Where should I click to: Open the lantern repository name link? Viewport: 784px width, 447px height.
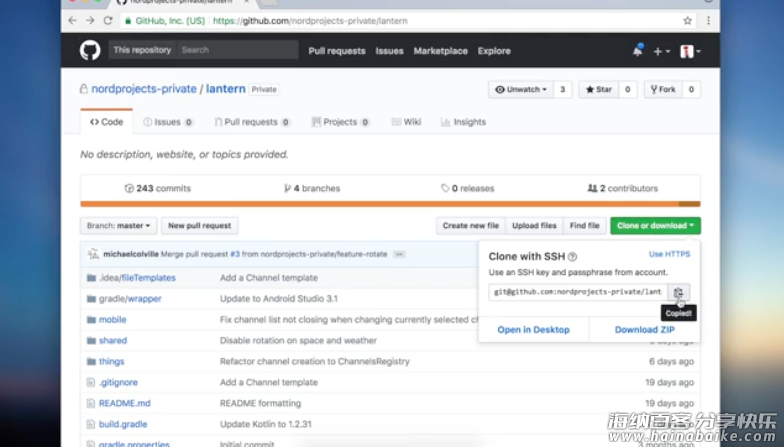pyautogui.click(x=226, y=89)
